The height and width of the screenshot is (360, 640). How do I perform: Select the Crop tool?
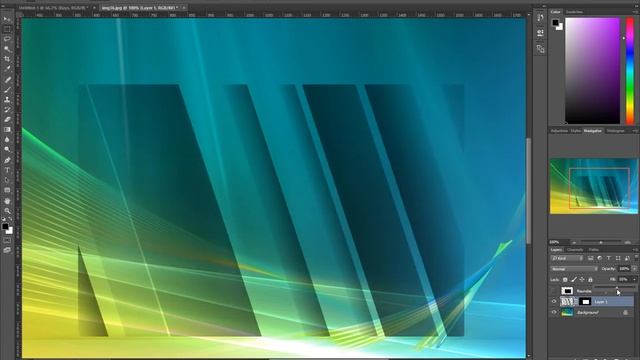click(7, 59)
